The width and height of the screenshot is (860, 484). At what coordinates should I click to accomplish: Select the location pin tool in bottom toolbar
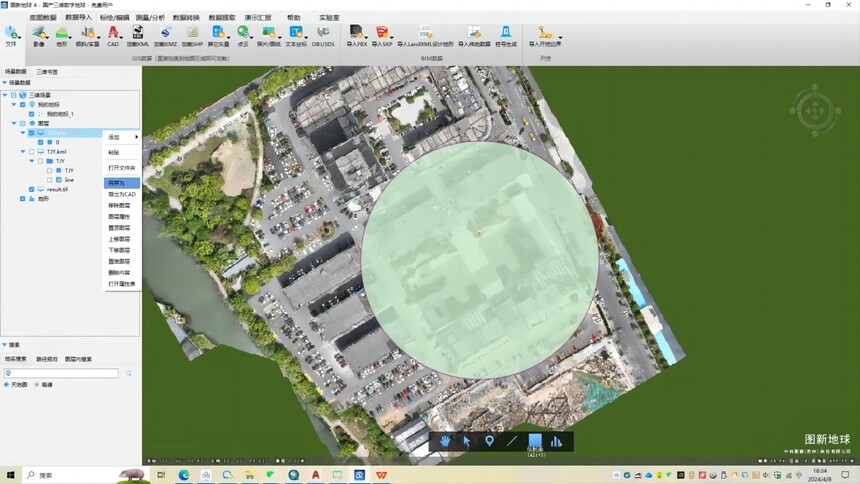click(x=489, y=441)
